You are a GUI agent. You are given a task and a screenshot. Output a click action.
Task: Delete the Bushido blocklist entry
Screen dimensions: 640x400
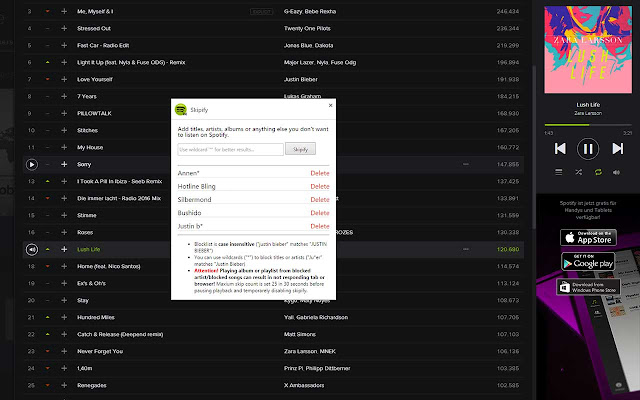[320, 213]
